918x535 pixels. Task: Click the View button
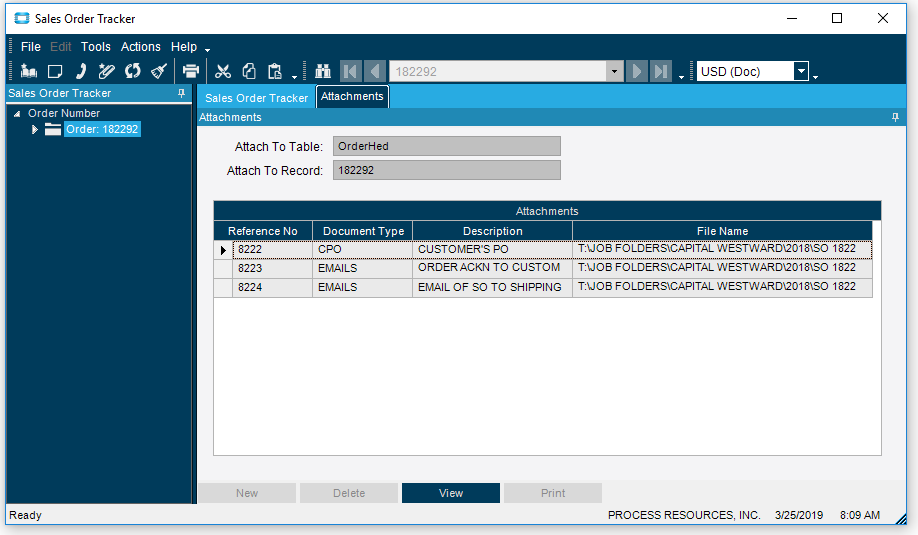tap(451, 493)
